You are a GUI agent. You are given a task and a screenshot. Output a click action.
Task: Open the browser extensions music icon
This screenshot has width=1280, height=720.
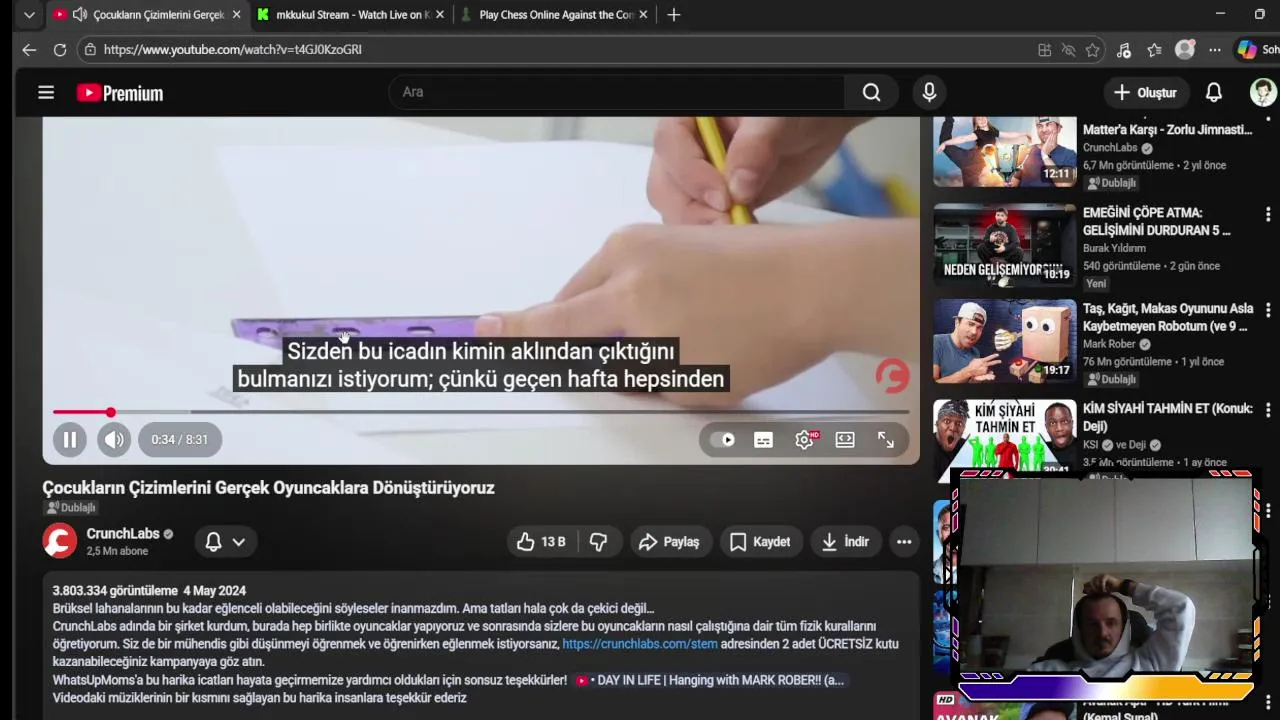click(x=1124, y=50)
